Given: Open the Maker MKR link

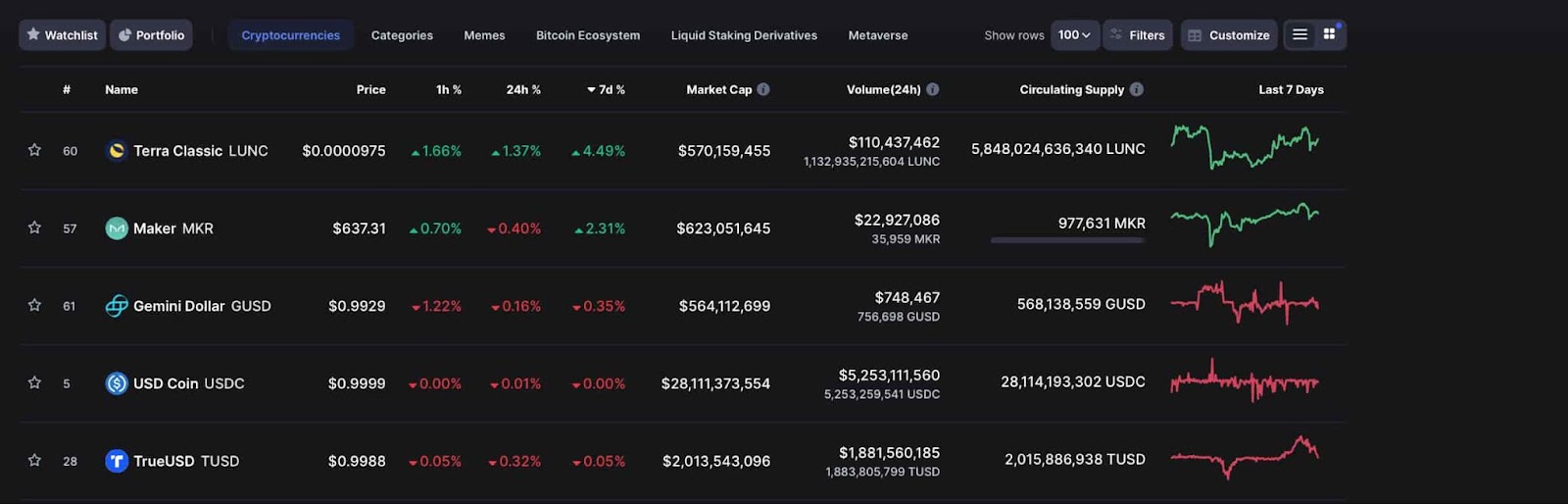Looking at the screenshot, I should coord(173,227).
